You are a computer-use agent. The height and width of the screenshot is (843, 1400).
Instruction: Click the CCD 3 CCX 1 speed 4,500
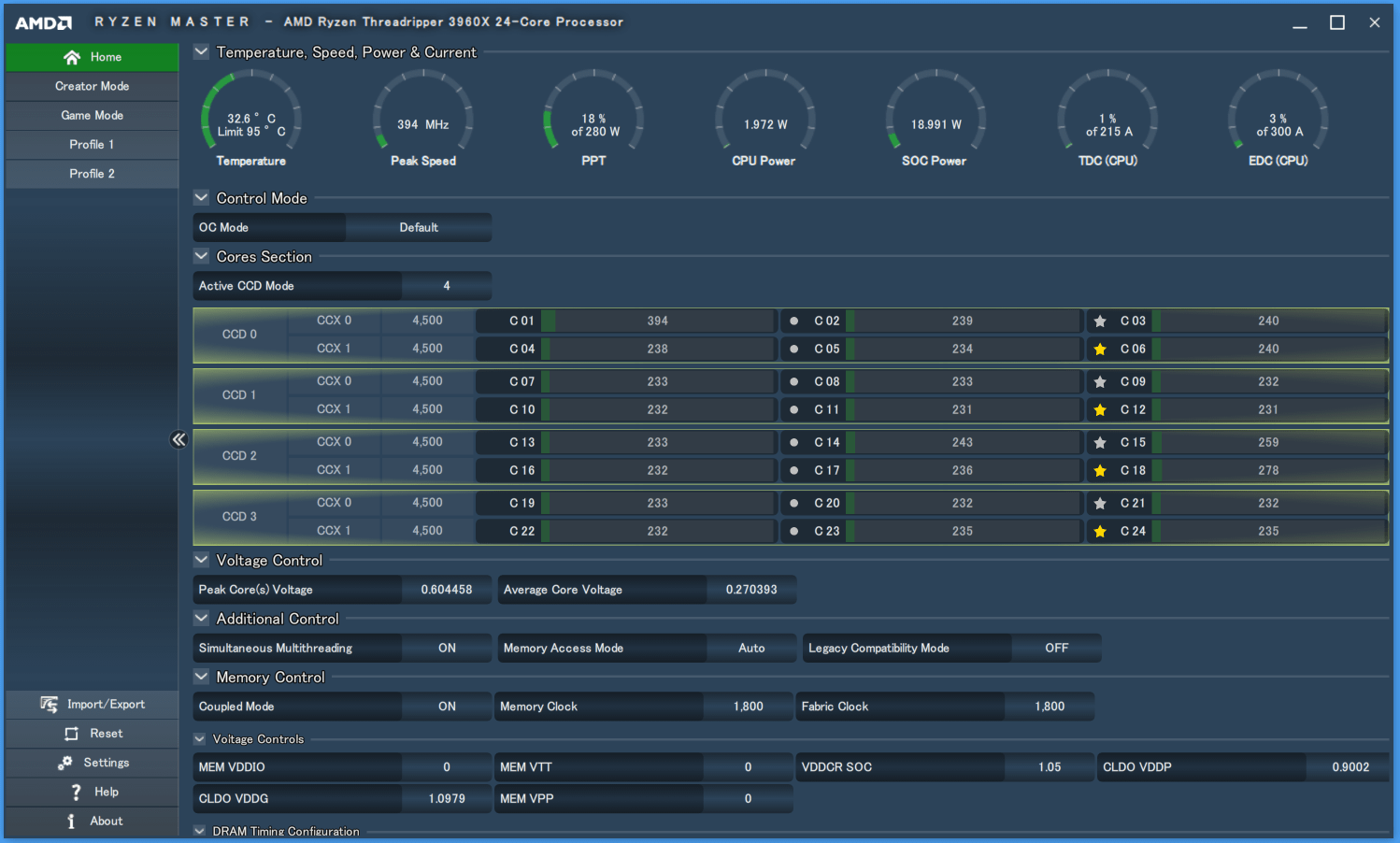428,531
